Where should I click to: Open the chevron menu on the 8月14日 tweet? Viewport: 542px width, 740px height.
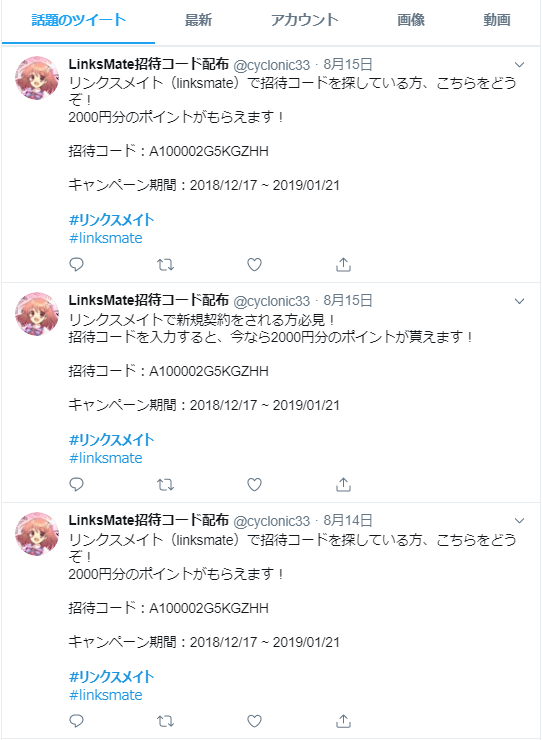(519, 521)
